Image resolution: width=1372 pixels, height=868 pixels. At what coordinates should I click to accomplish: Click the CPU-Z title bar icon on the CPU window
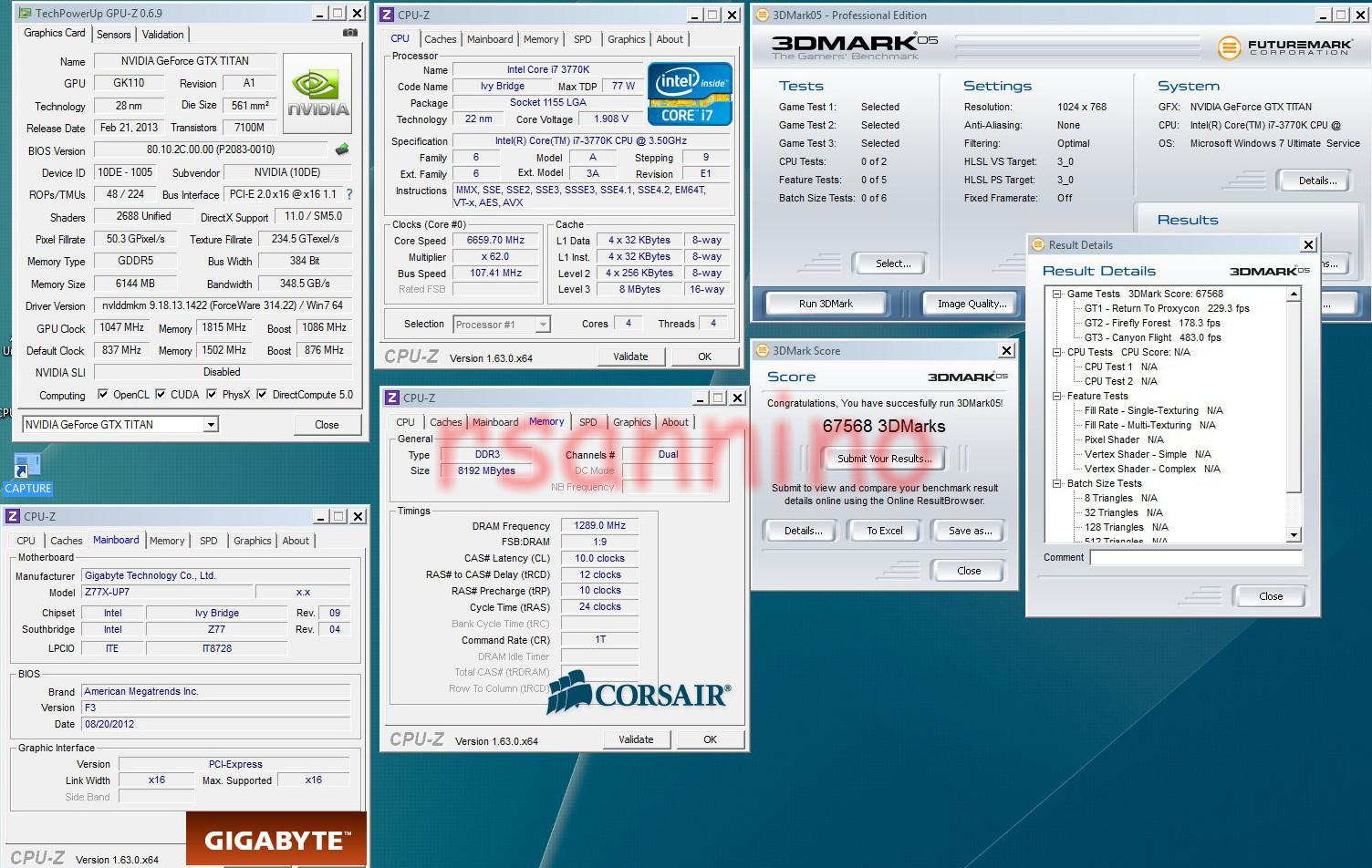coord(387,15)
